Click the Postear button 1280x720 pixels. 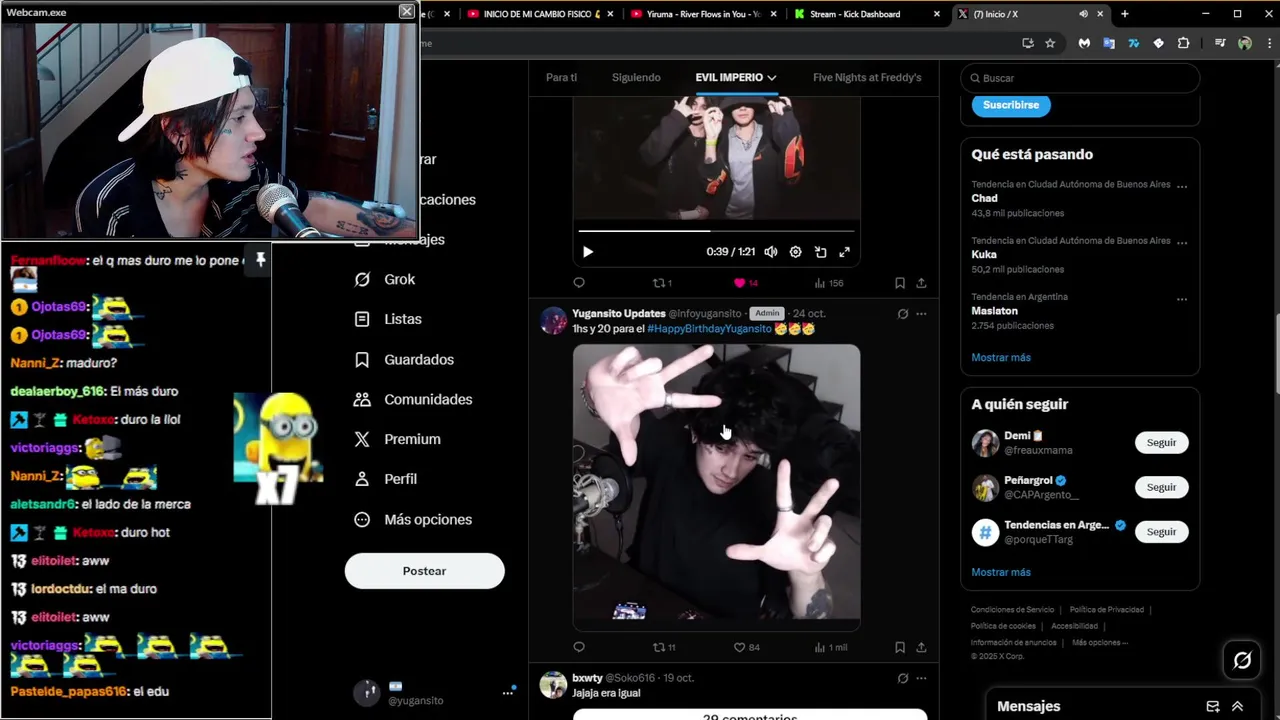(424, 571)
